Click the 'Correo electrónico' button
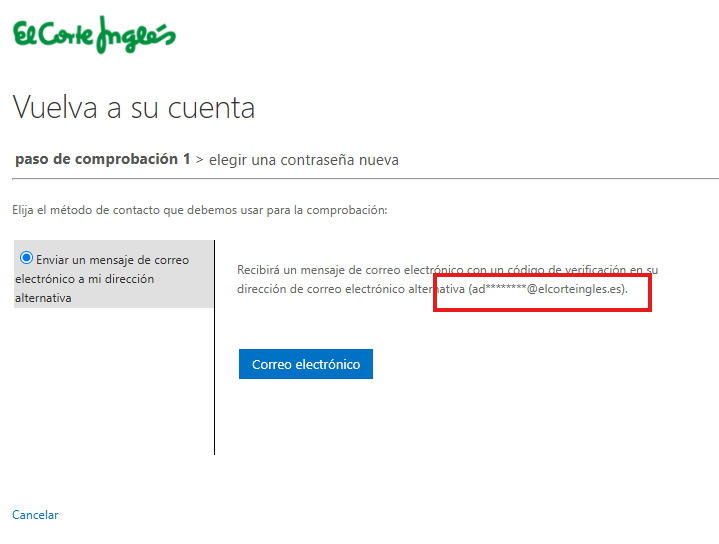The image size is (719, 544). click(306, 364)
